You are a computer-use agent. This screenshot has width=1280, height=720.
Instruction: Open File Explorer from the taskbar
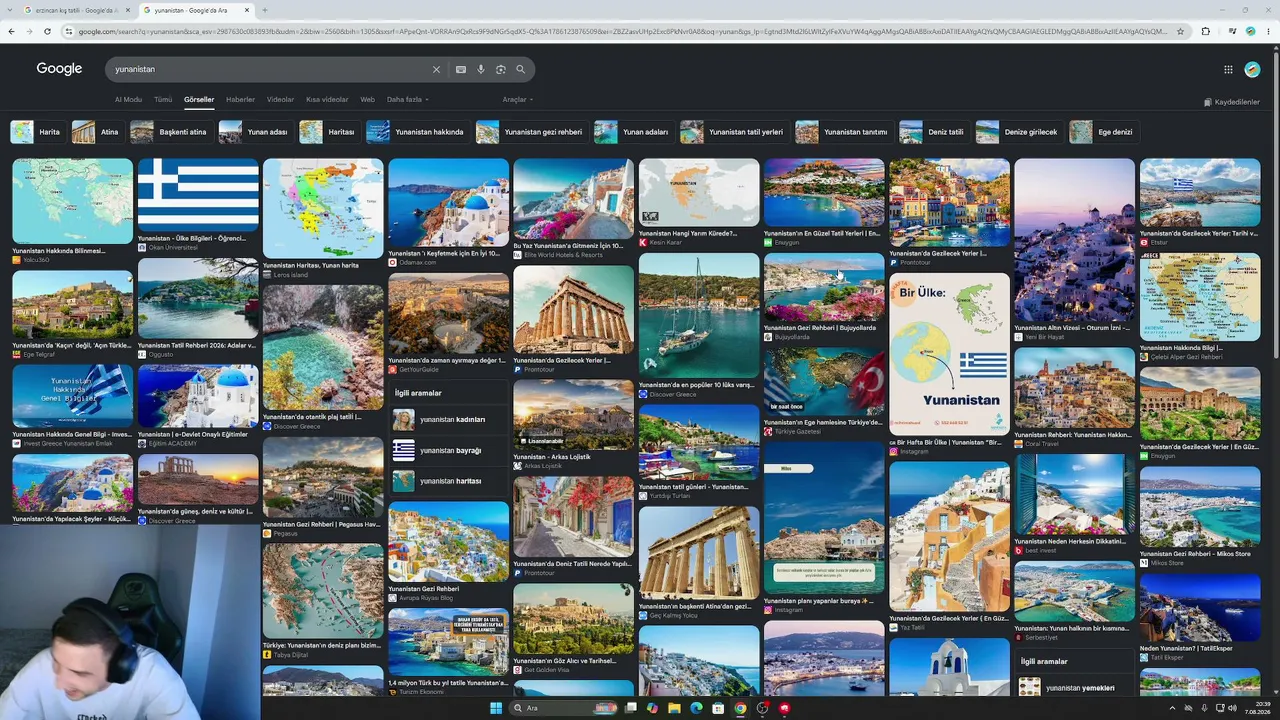pos(674,708)
